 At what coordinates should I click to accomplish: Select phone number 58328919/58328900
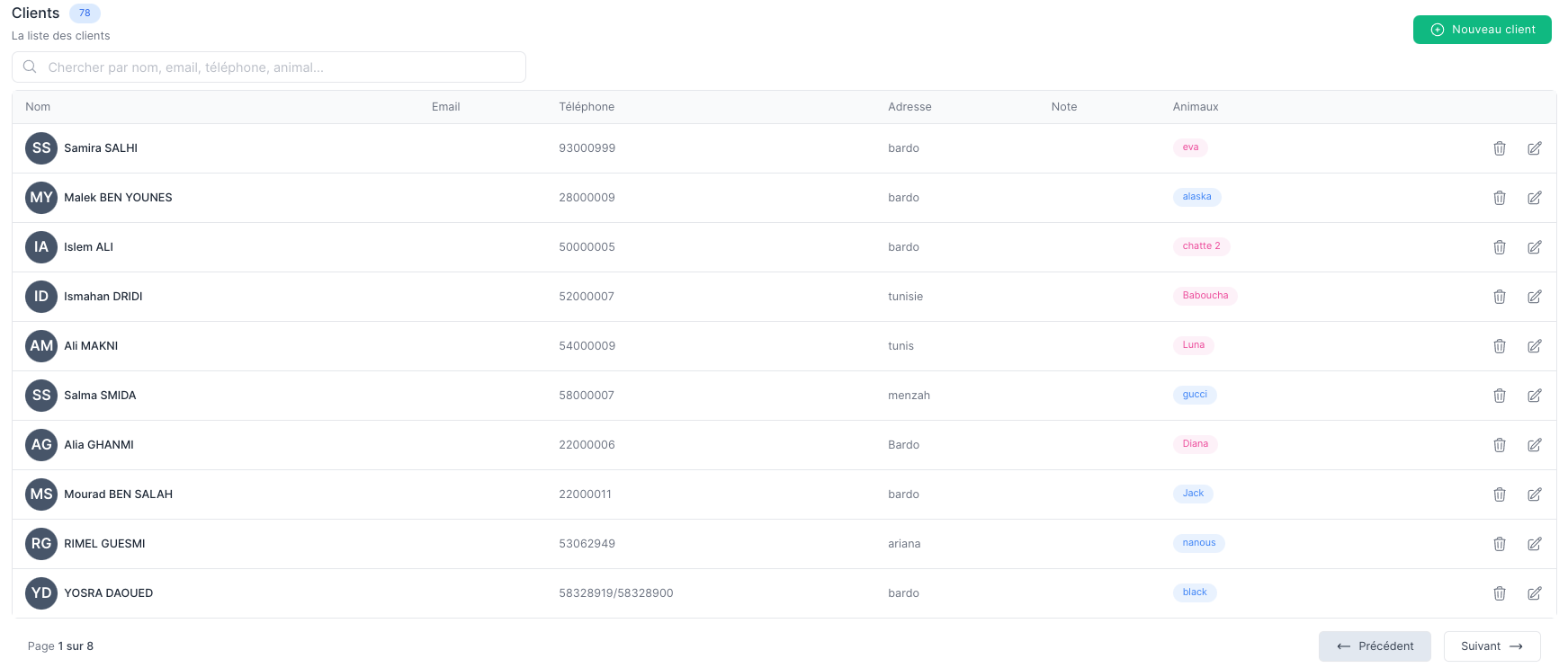point(616,593)
